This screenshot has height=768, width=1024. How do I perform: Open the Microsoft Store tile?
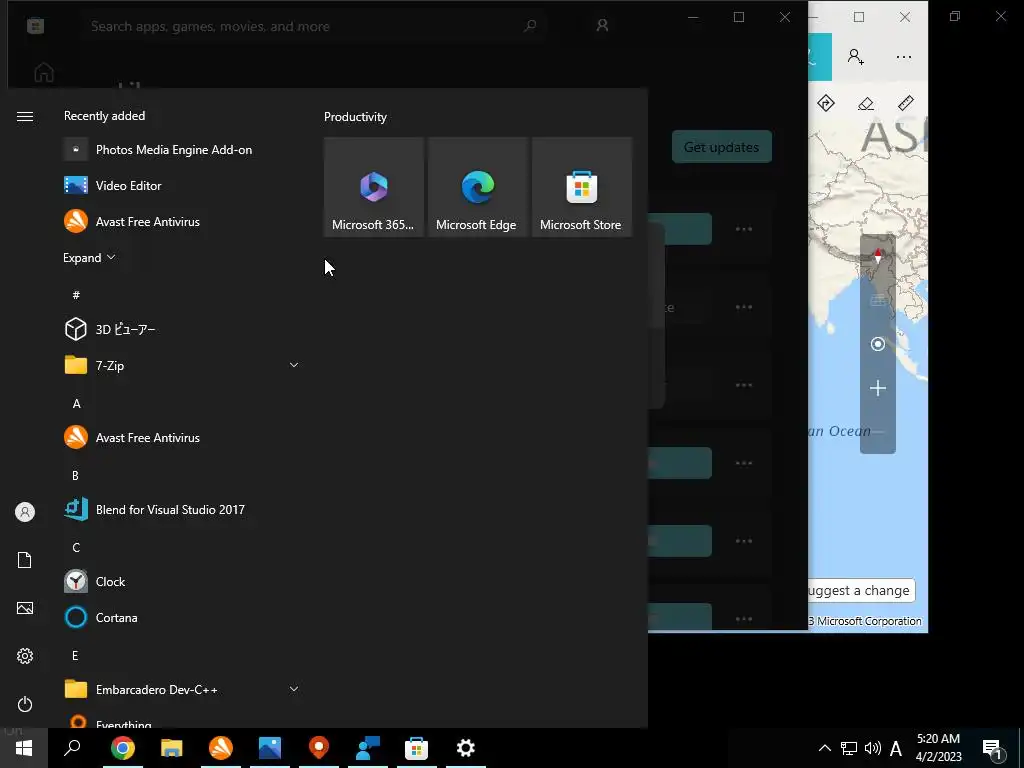tap(581, 187)
